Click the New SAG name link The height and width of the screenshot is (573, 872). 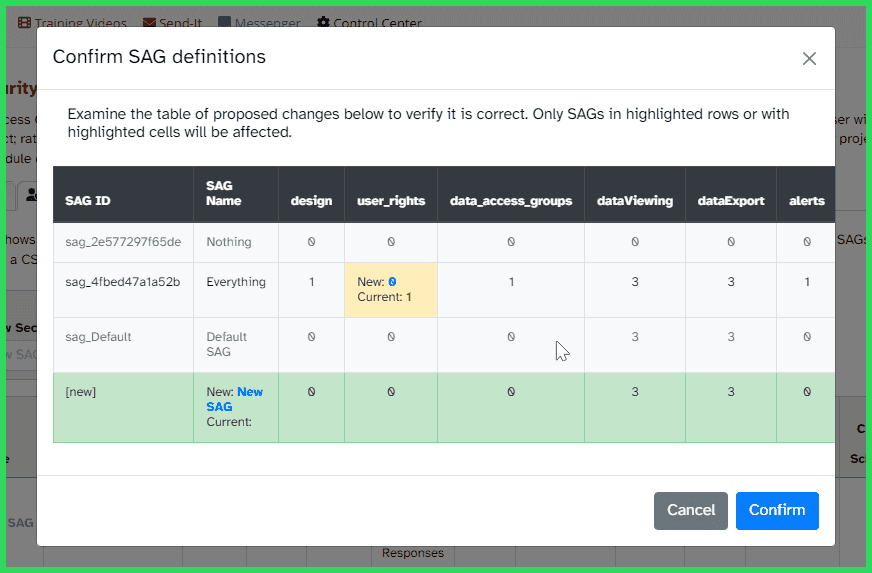pyautogui.click(x=234, y=399)
